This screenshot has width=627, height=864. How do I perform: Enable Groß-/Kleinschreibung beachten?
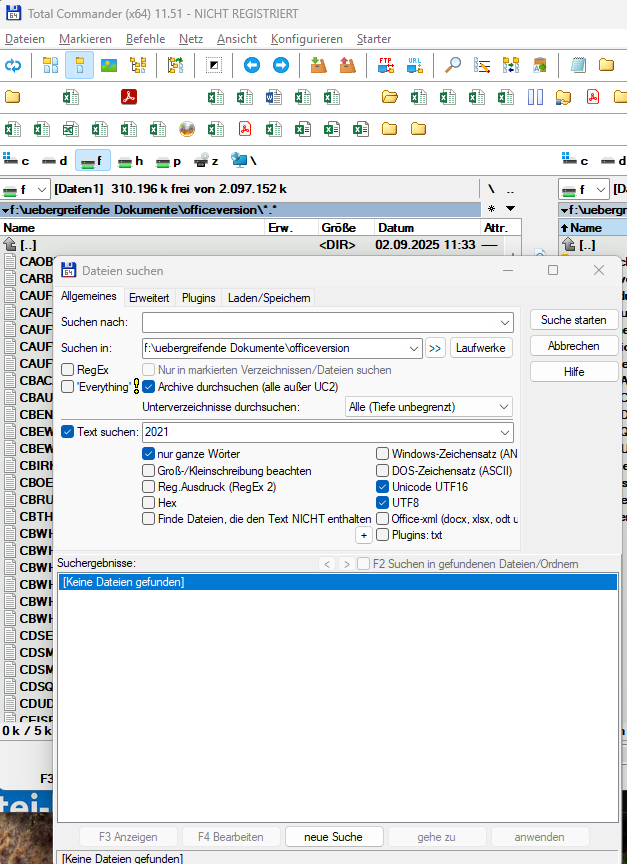[x=148, y=471]
